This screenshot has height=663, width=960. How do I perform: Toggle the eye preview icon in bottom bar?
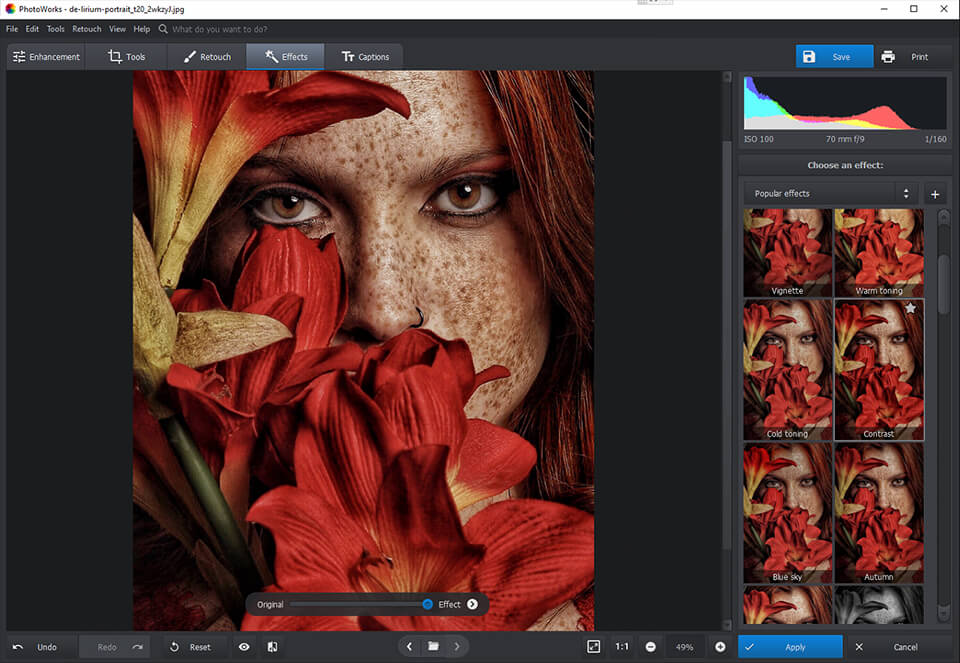(244, 647)
